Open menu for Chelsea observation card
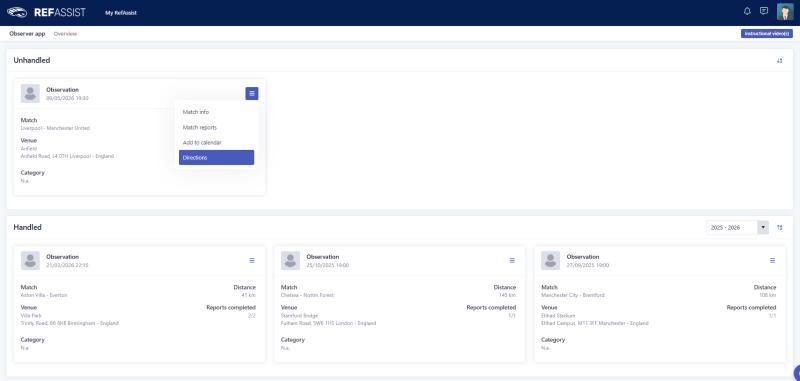800x381 pixels. point(512,261)
